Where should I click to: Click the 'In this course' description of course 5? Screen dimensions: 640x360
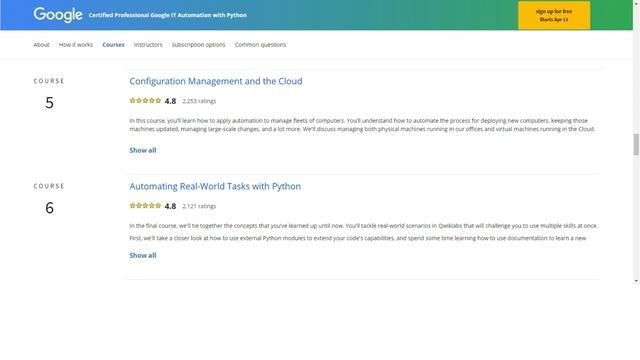pyautogui.click(x=362, y=125)
